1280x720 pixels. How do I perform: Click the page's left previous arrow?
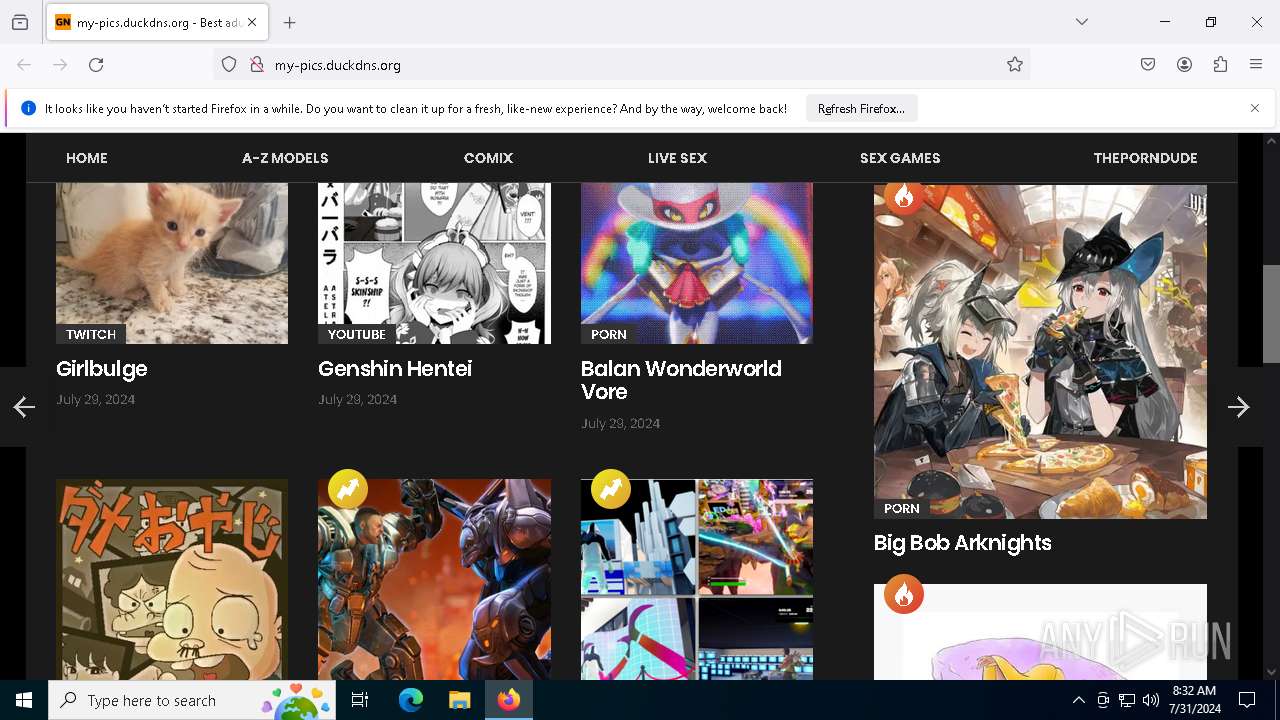24,407
